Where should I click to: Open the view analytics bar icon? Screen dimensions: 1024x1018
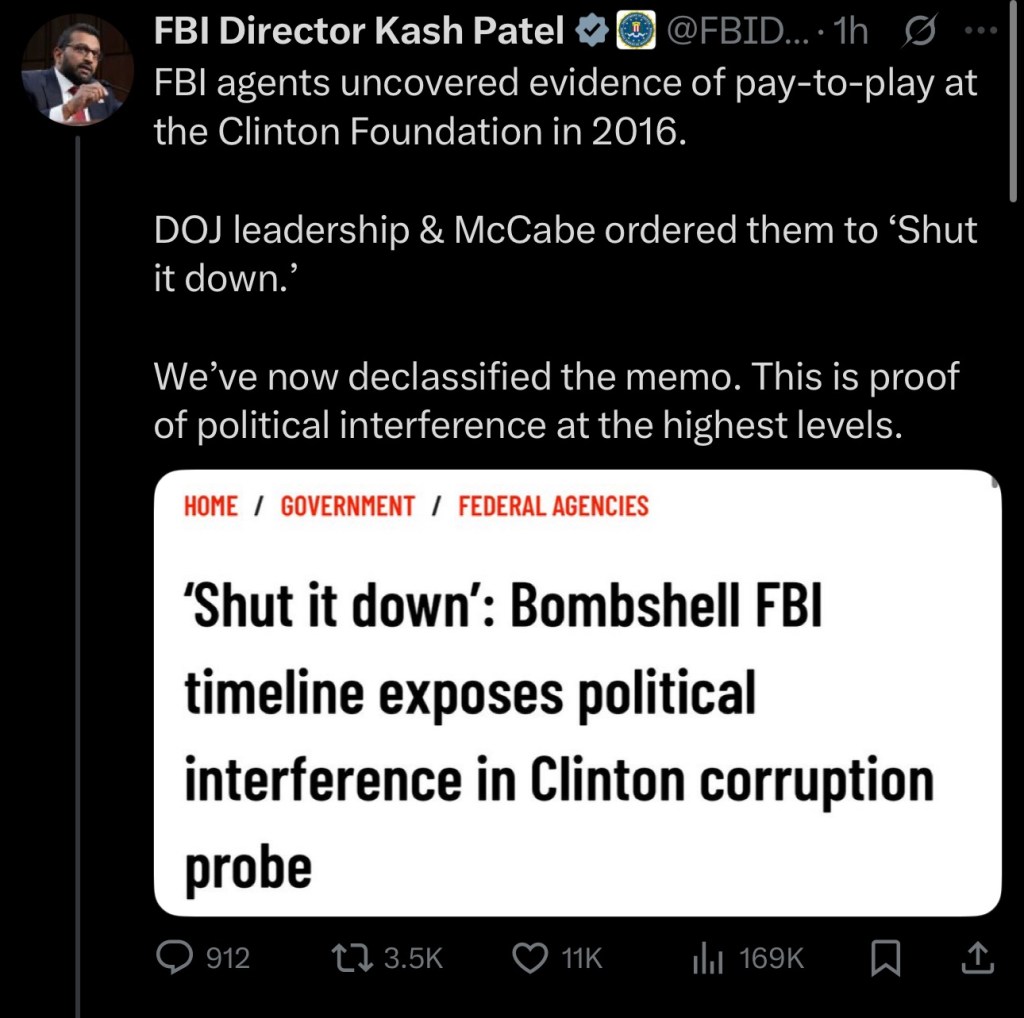(x=707, y=958)
